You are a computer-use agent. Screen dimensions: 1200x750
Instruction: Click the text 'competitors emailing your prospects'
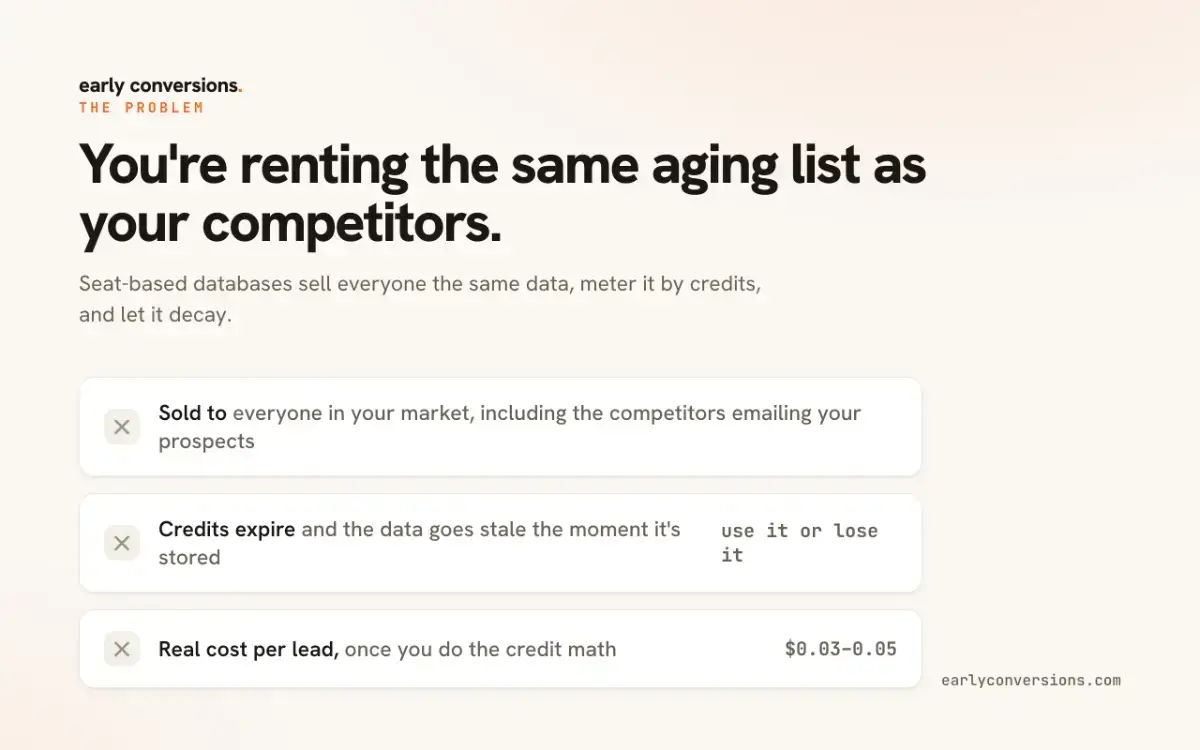(510, 427)
